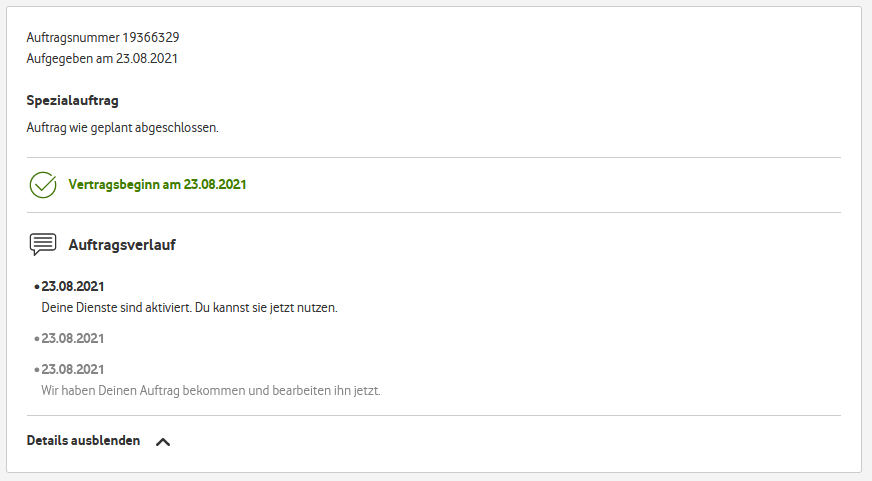Click the 'Details ausblenden' link
Screen dimensions: 872x481
coord(83,440)
